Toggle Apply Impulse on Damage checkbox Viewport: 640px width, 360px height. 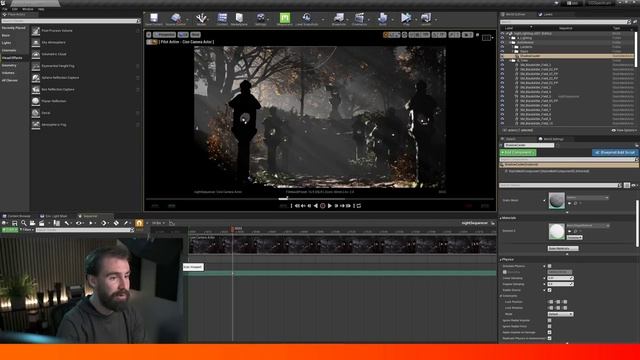point(549,332)
